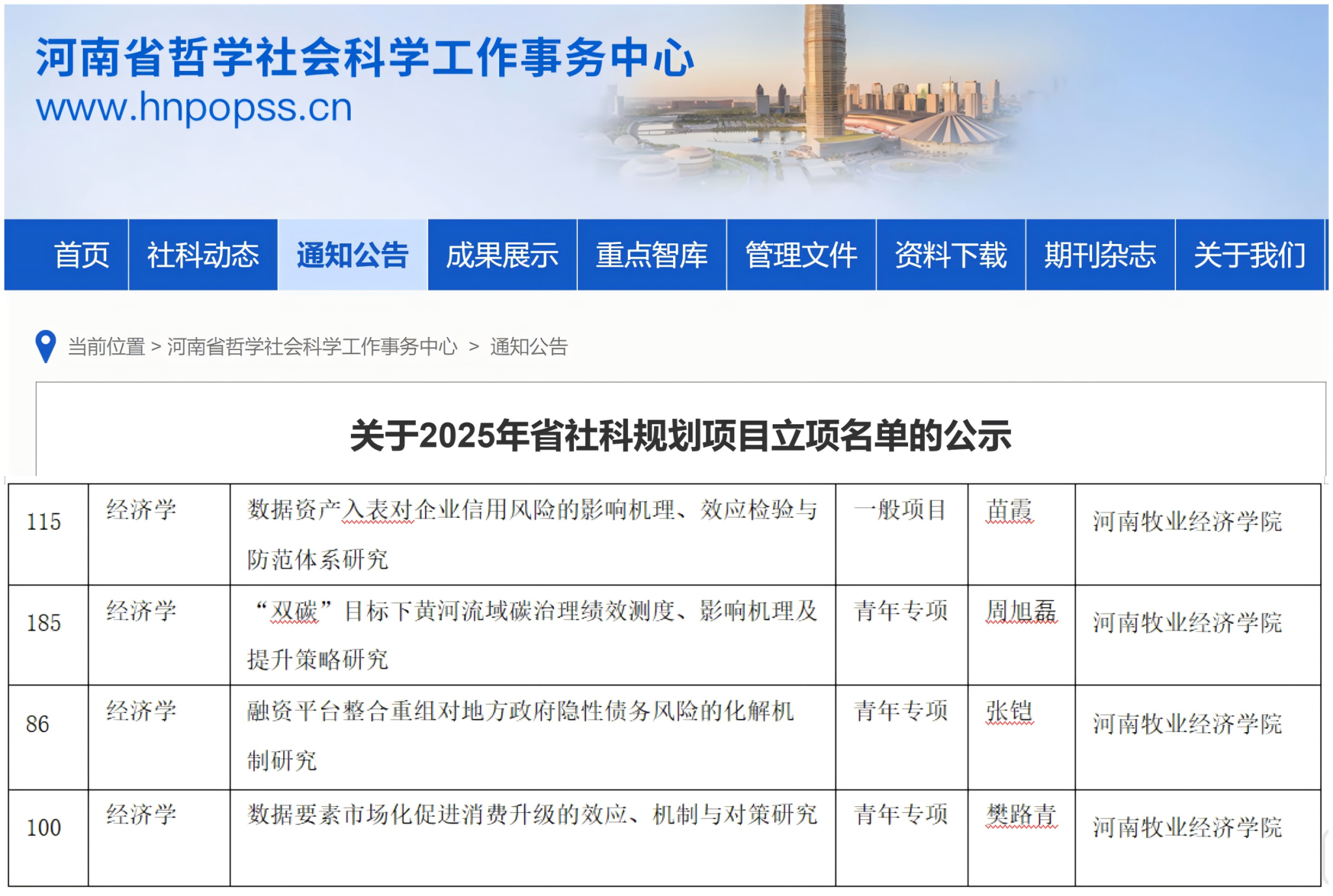The height and width of the screenshot is (896, 1333).
Task: Click the 河南省哲学社会科学工作事务中心 header title
Action: pyautogui.click(x=364, y=57)
